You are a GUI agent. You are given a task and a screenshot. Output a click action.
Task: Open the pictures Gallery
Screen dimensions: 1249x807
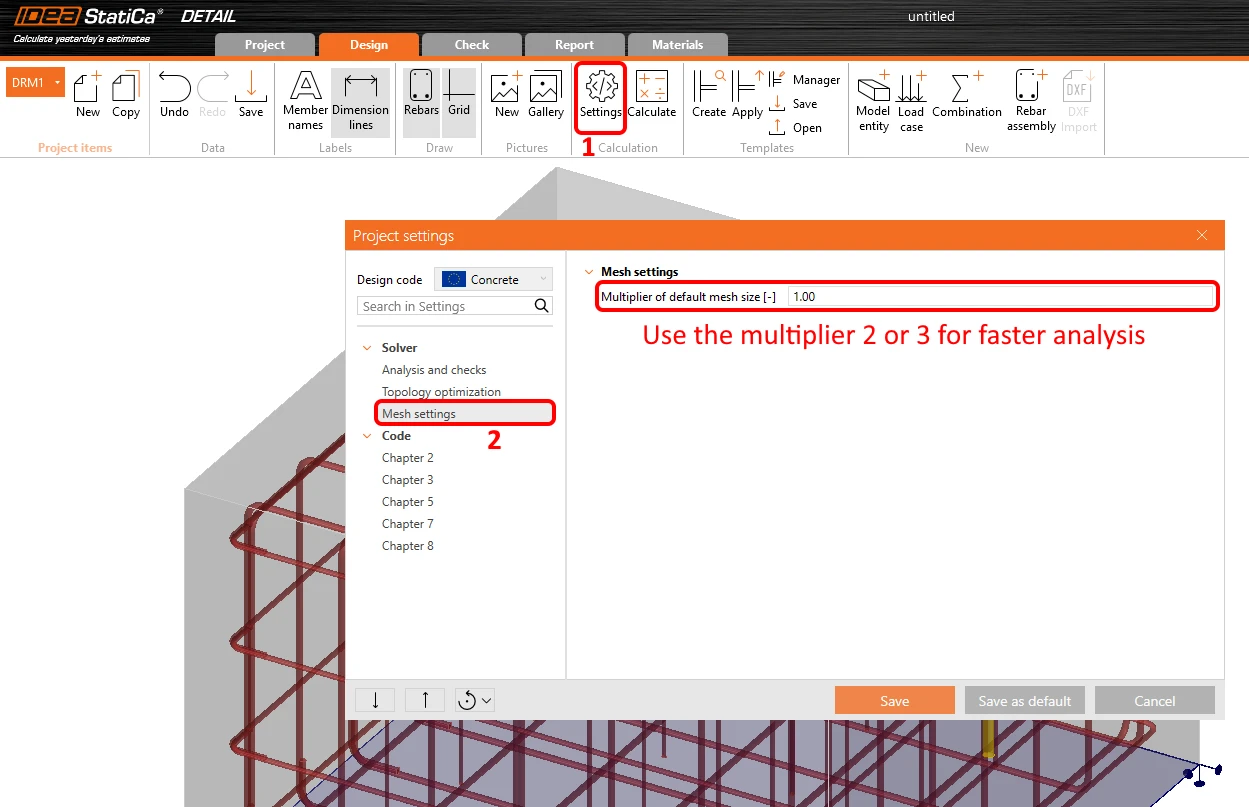tap(546, 96)
